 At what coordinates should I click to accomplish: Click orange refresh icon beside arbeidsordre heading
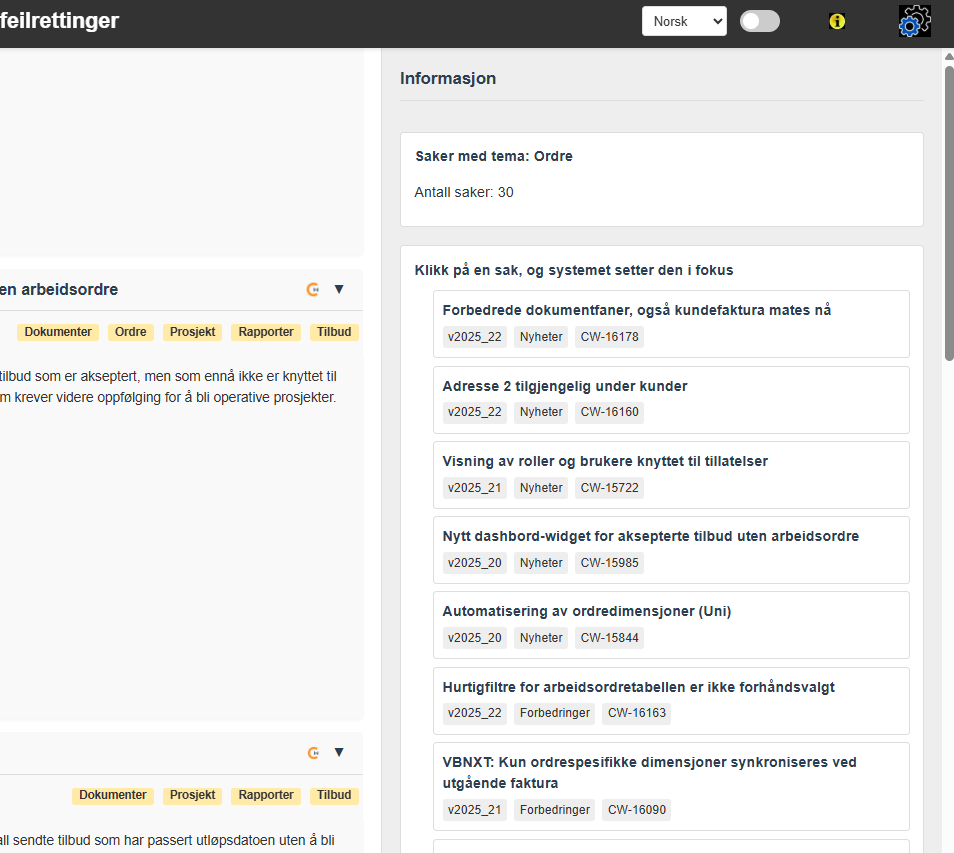click(313, 290)
